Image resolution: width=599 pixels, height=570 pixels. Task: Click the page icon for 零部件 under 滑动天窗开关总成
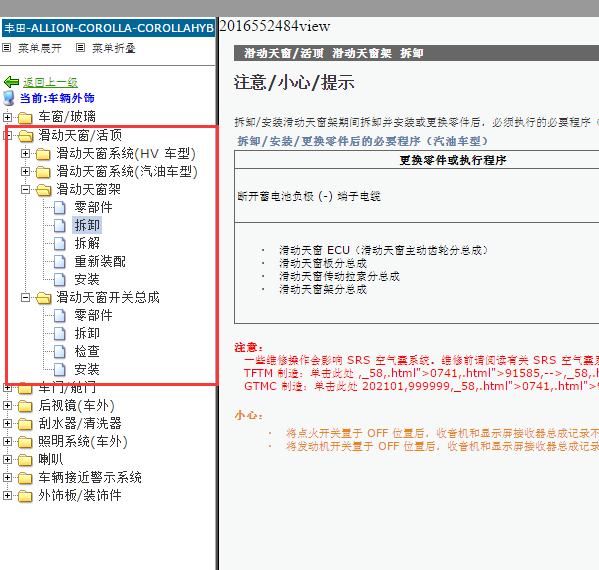coord(60,316)
